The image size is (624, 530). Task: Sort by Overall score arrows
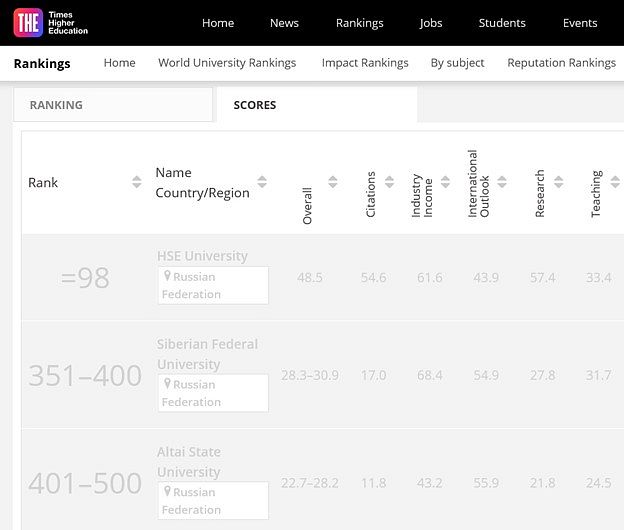pyautogui.click(x=333, y=182)
